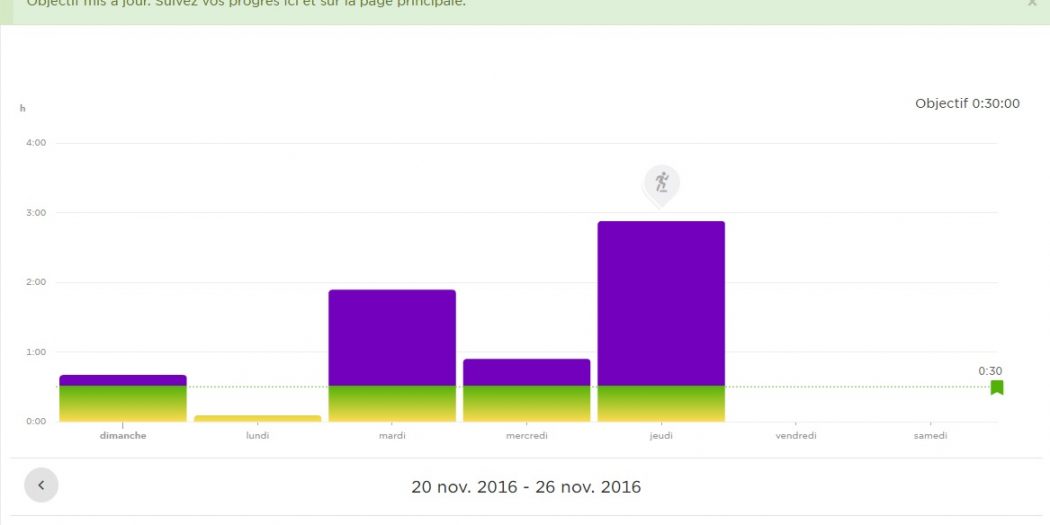
Task: Click the running activity icon above jeudi
Action: (x=660, y=183)
